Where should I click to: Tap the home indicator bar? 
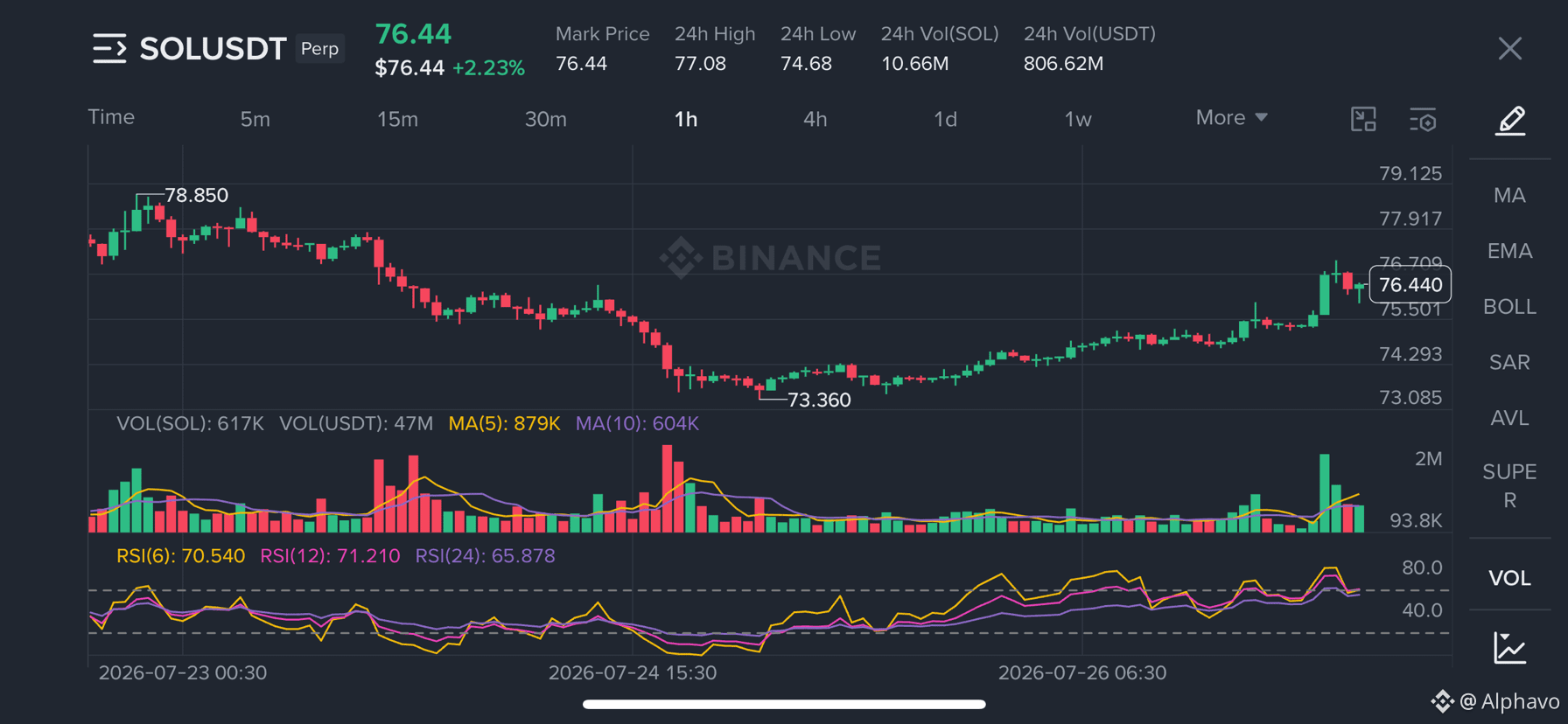click(784, 704)
